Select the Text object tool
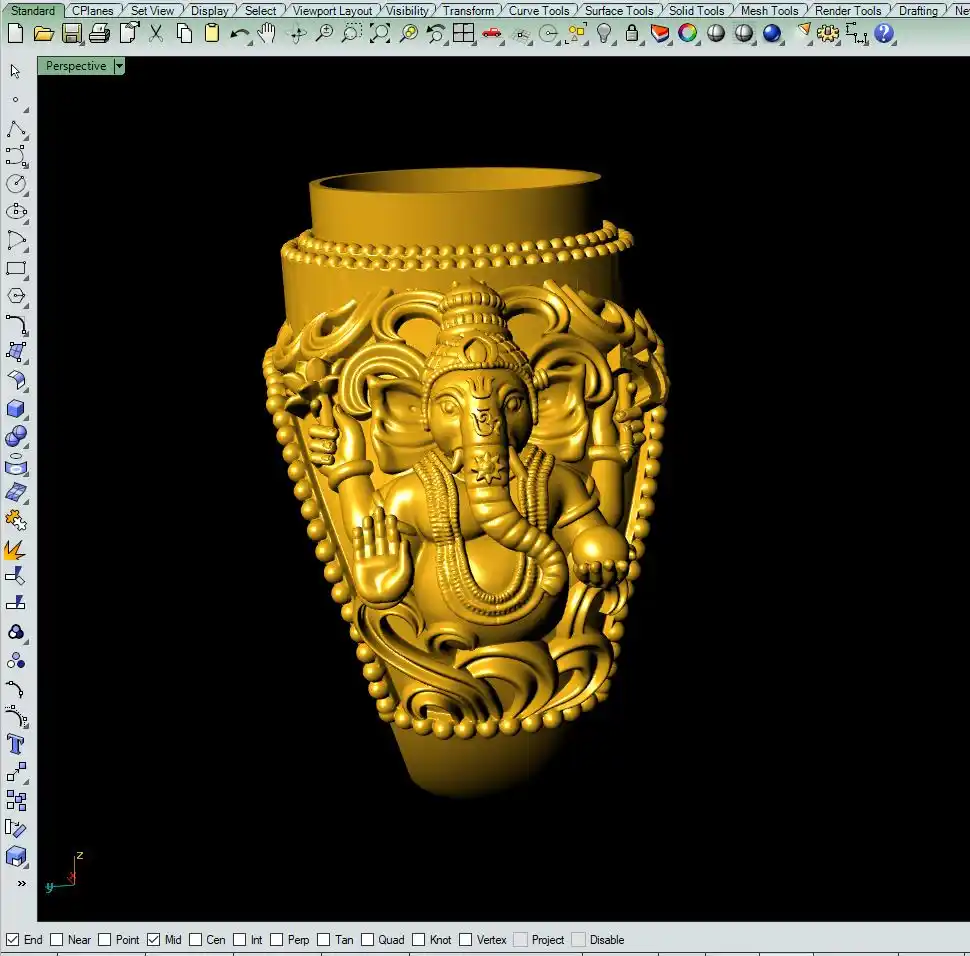 point(16,744)
